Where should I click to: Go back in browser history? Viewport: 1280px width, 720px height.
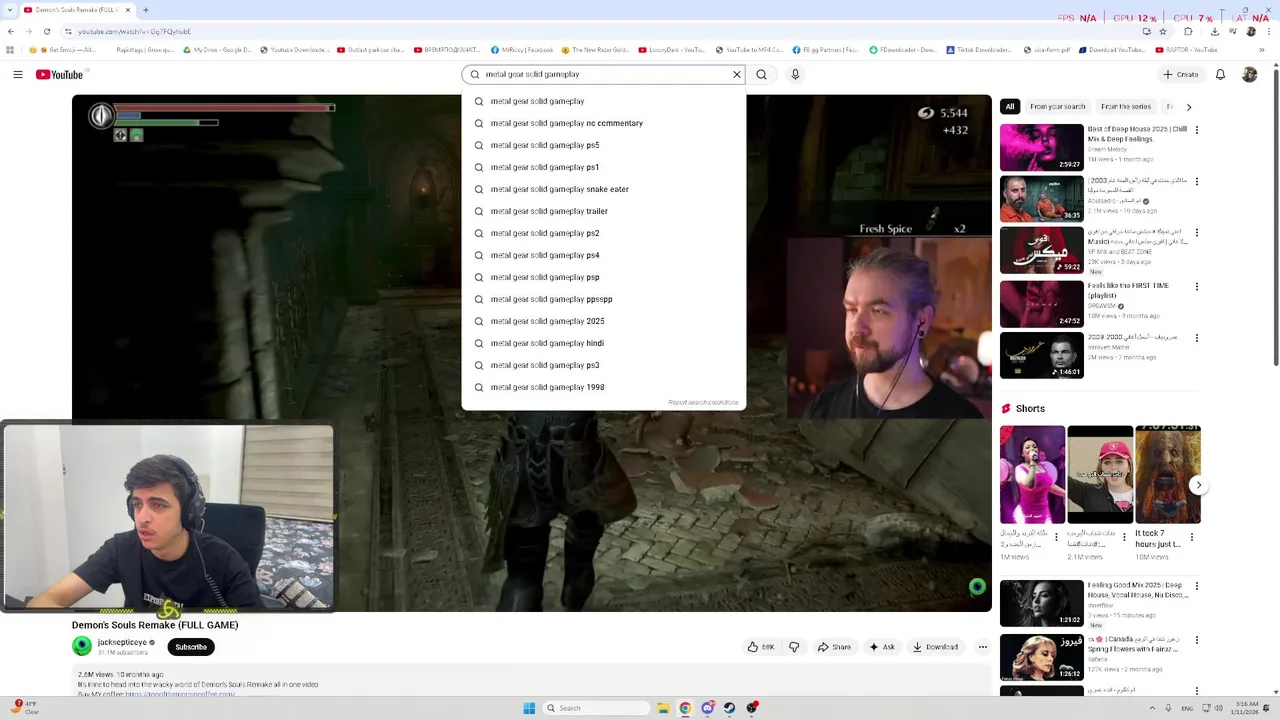(10, 31)
